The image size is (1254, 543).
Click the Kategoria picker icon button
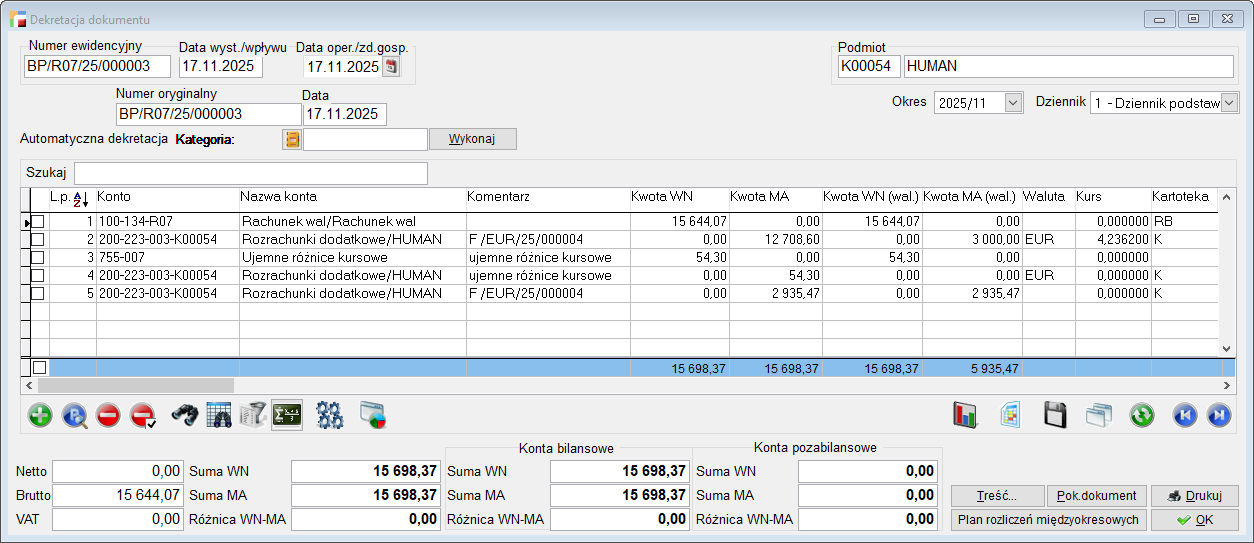tap(292, 140)
